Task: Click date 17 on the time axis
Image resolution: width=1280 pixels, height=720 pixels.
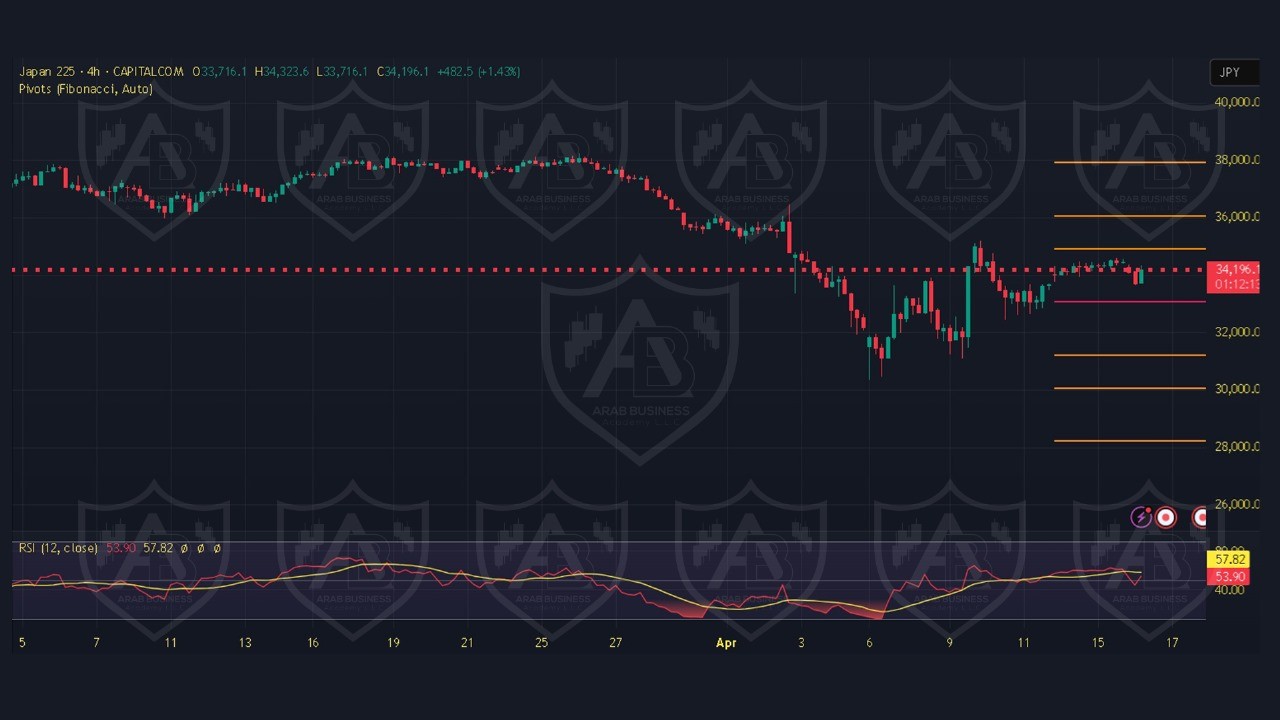Action: [x=1172, y=643]
